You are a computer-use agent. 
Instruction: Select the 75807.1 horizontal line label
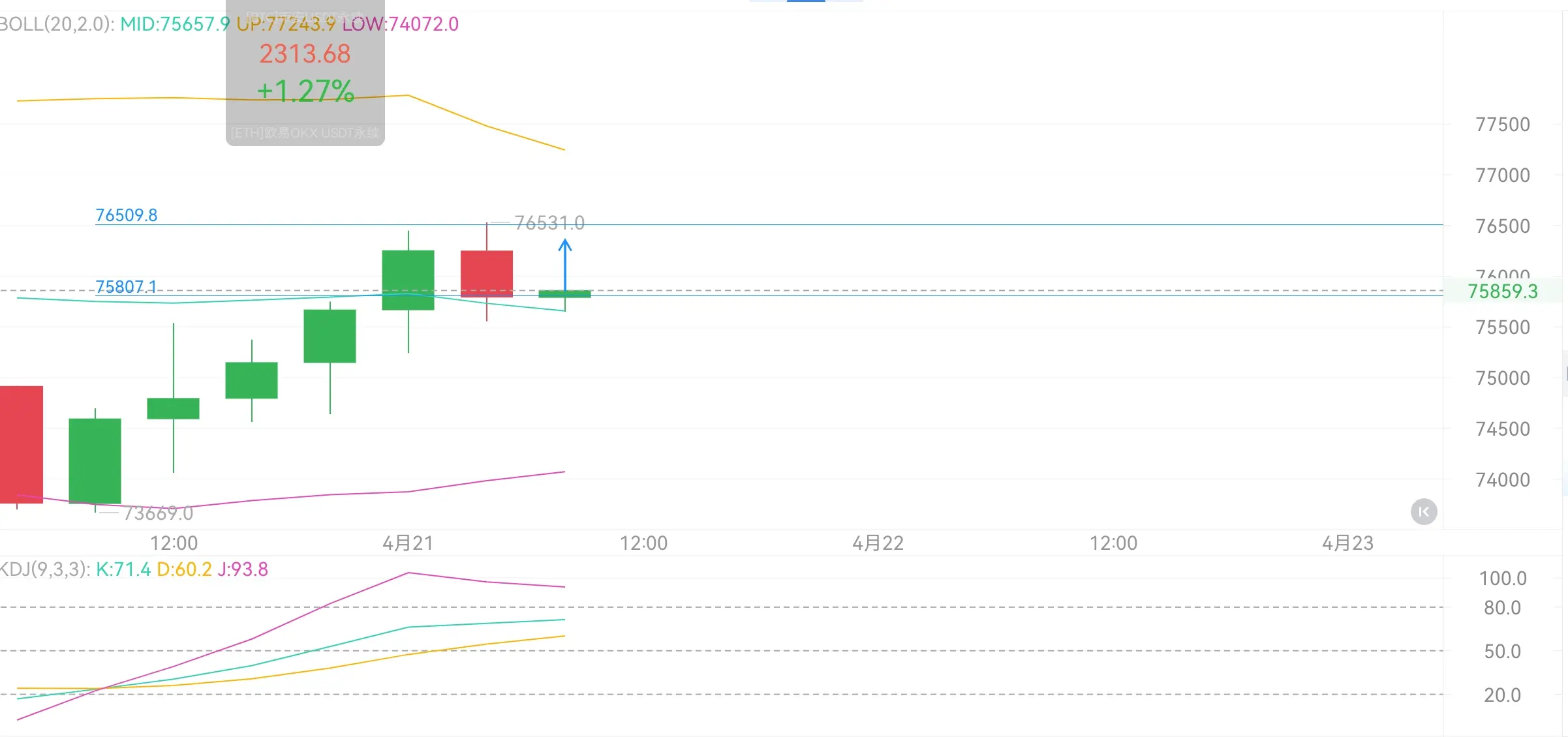click(x=127, y=287)
